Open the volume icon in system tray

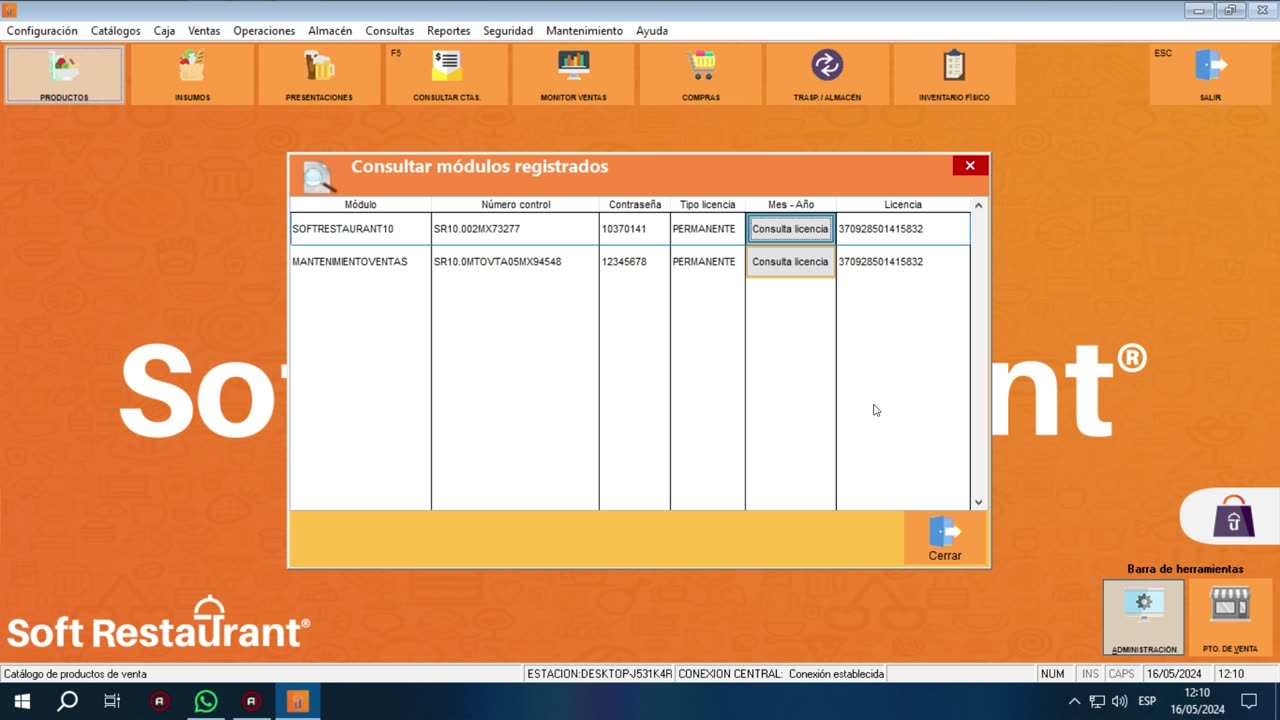1119,702
